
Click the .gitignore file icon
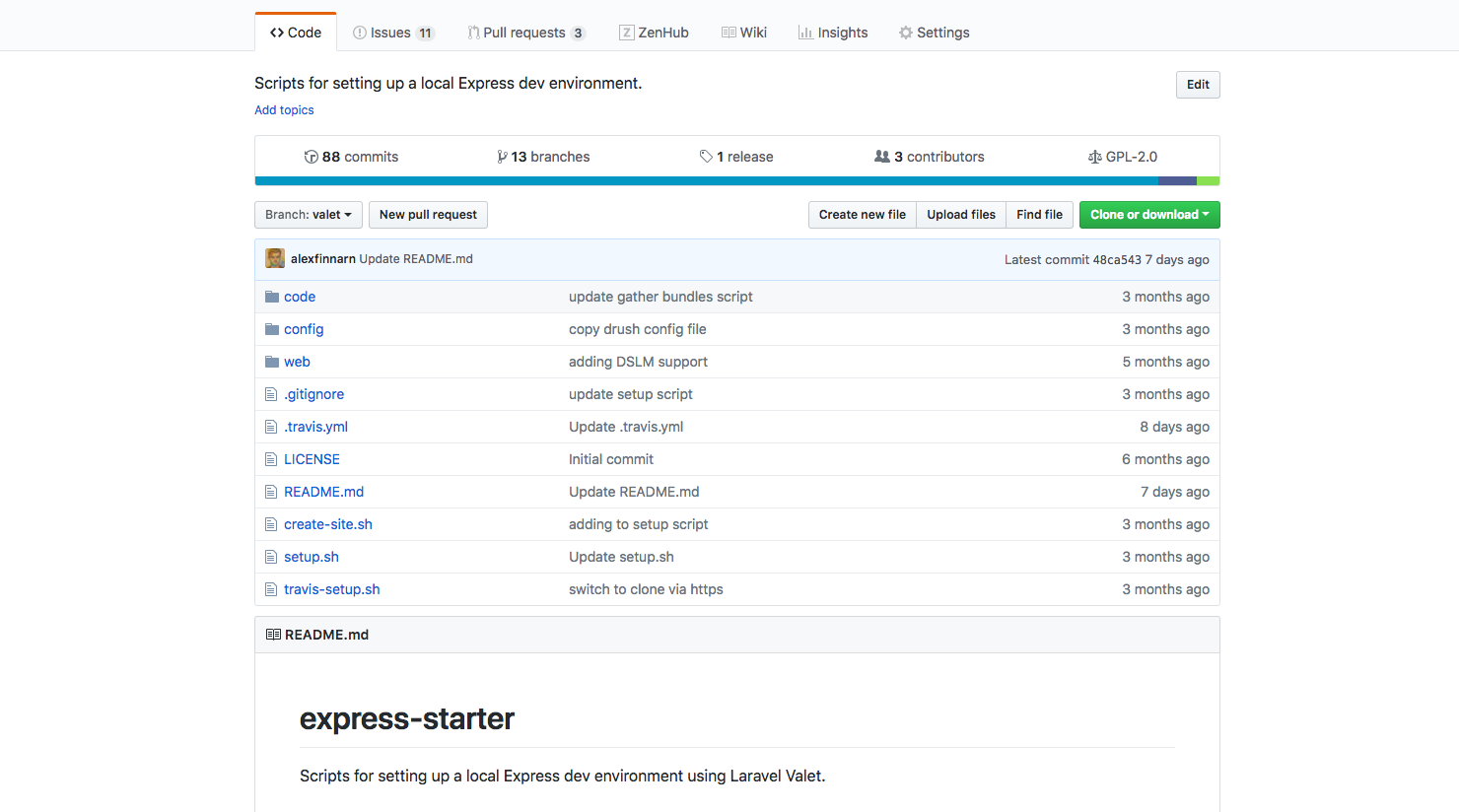click(271, 394)
